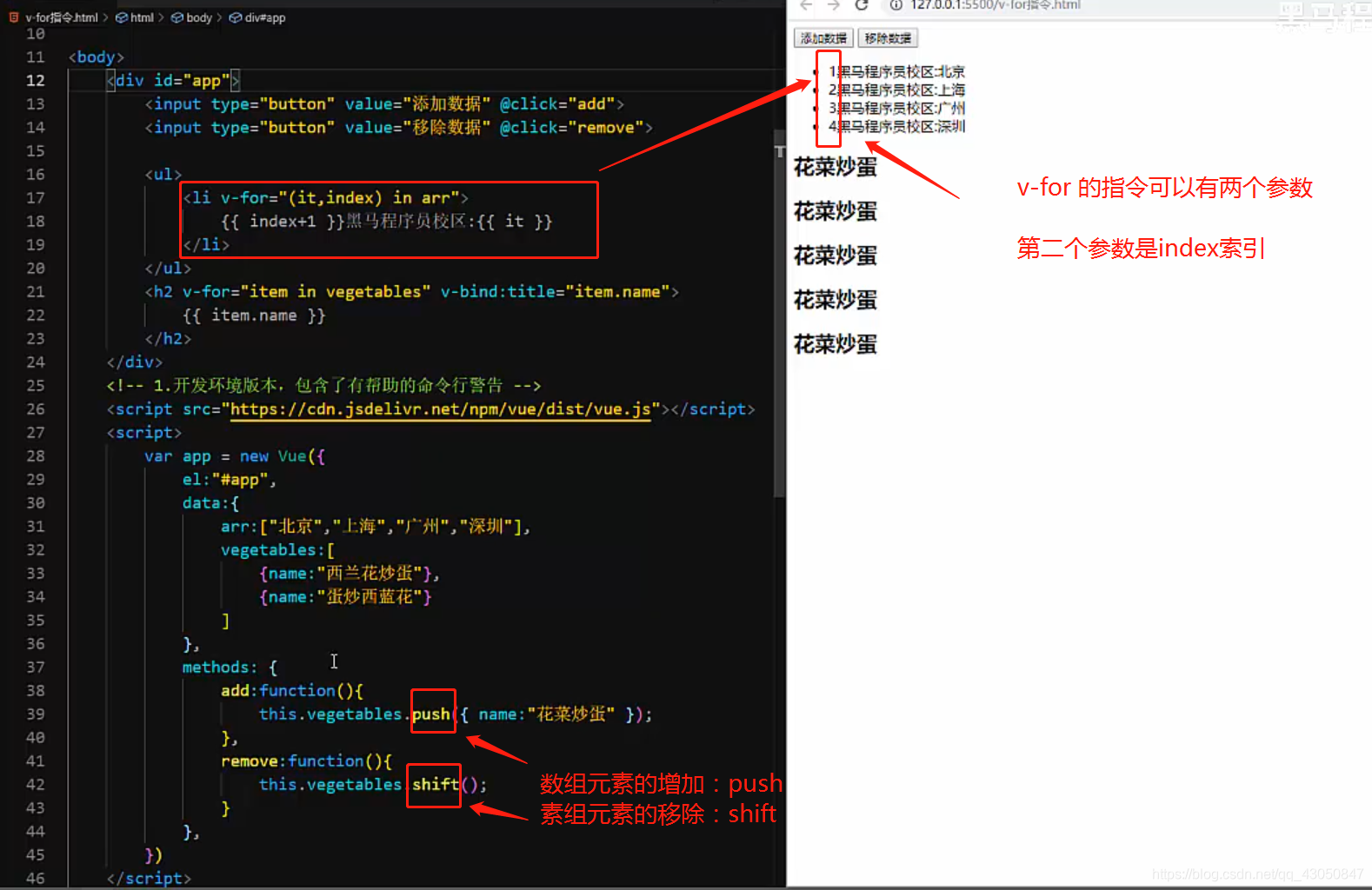Click line number 28 in the gutter
Screen dimensions: 1372x890
tap(35, 456)
